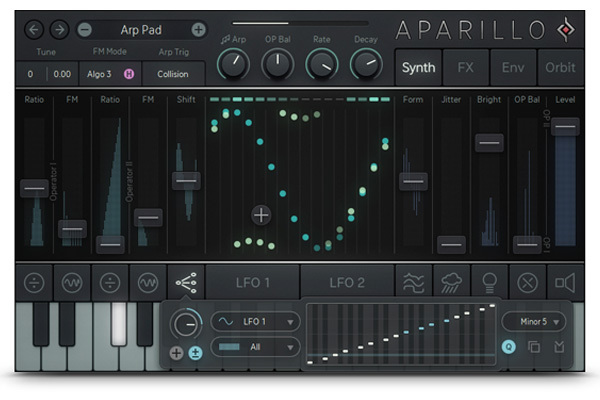
Task: Open the LFO 1 source dropdown
Action: [255, 322]
